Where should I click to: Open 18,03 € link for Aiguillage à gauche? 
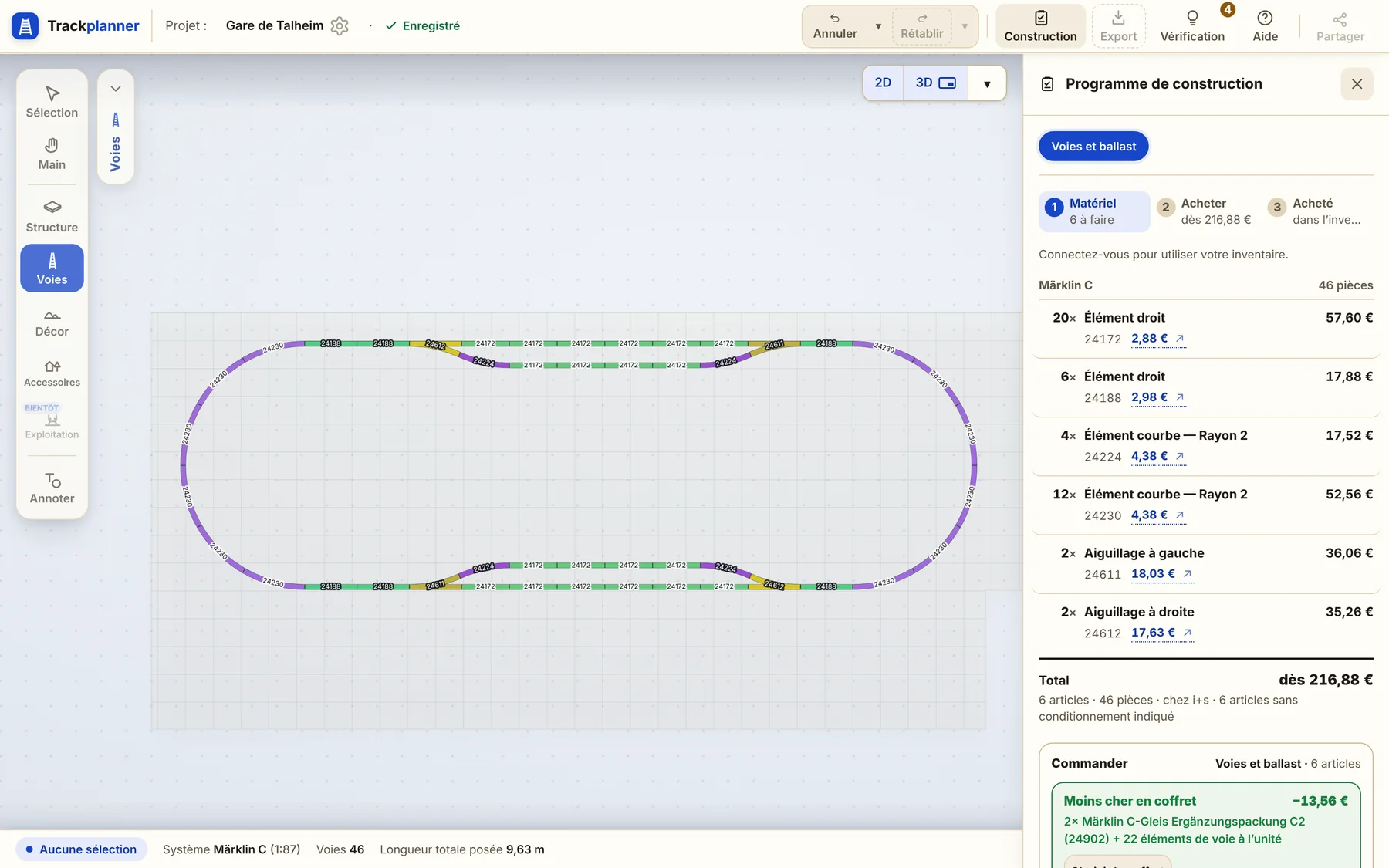pyautogui.click(x=1161, y=574)
